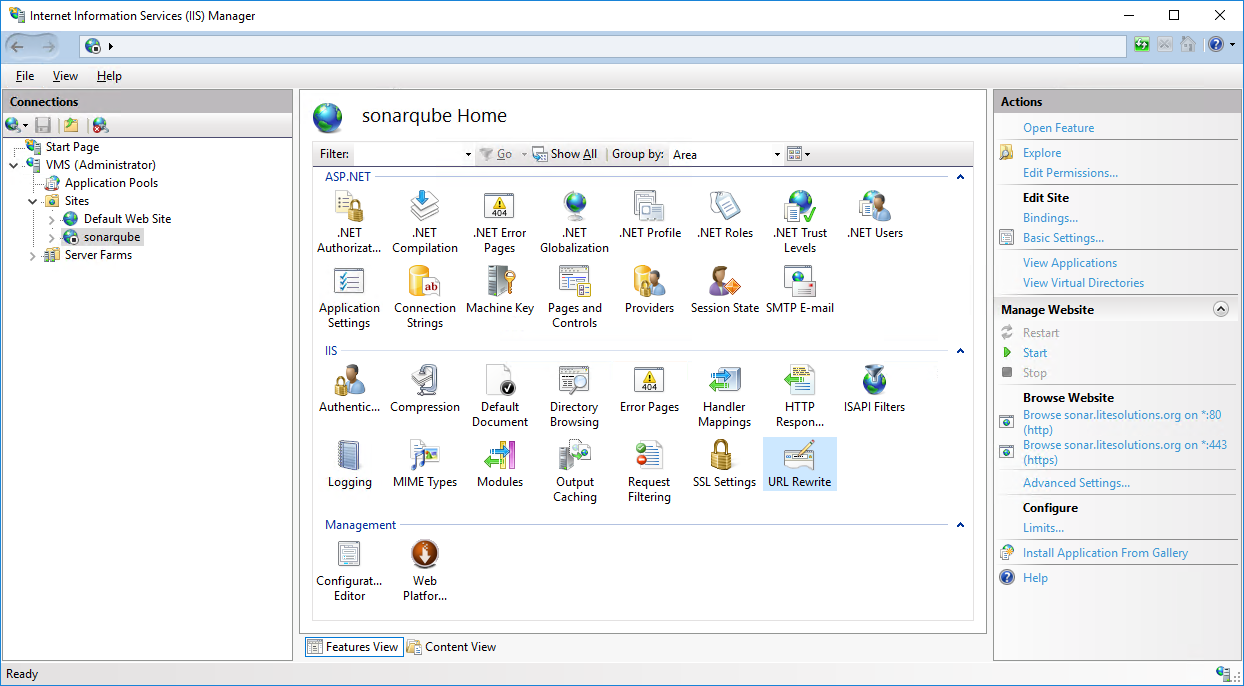Screen dimensions: 1244x686
Task: Select the .NET Roles icon
Action: (x=725, y=215)
